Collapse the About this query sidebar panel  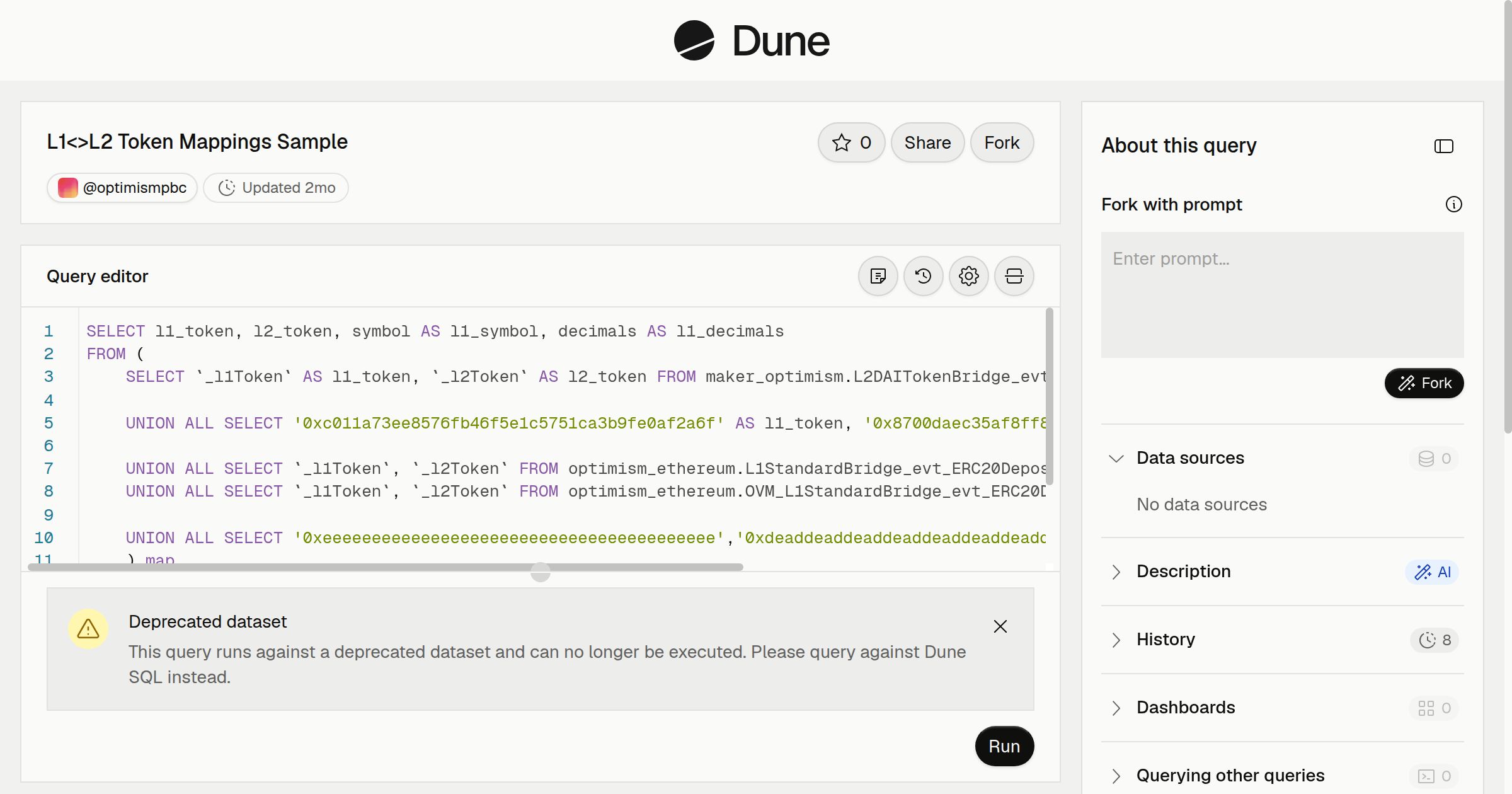tap(1443, 146)
